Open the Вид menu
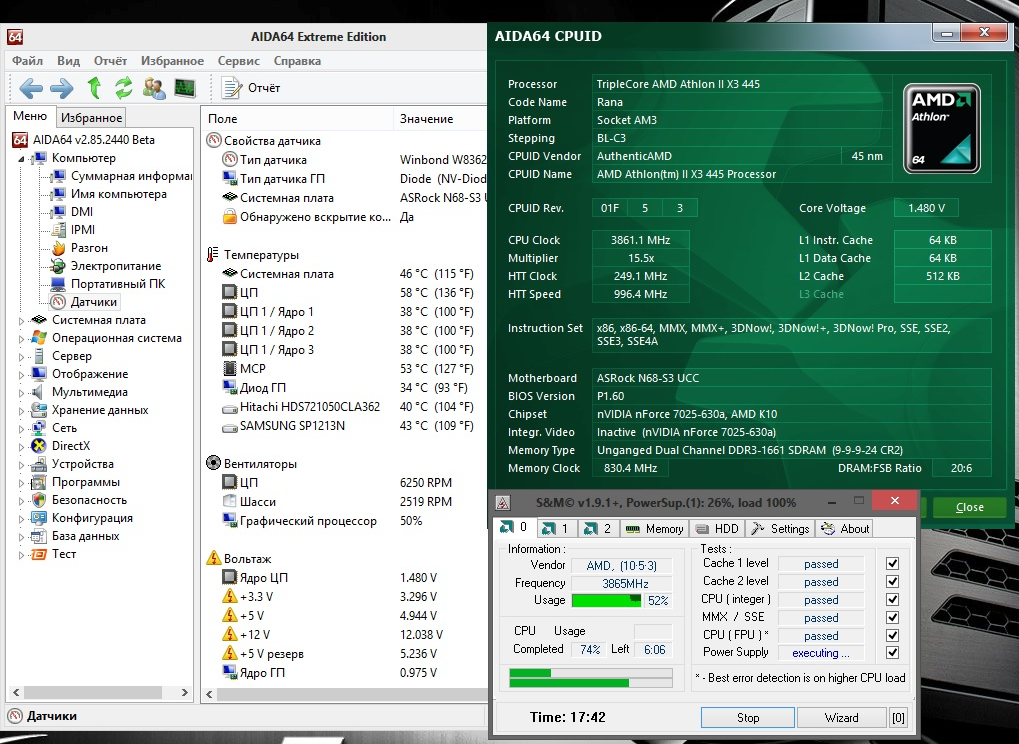 (68, 61)
